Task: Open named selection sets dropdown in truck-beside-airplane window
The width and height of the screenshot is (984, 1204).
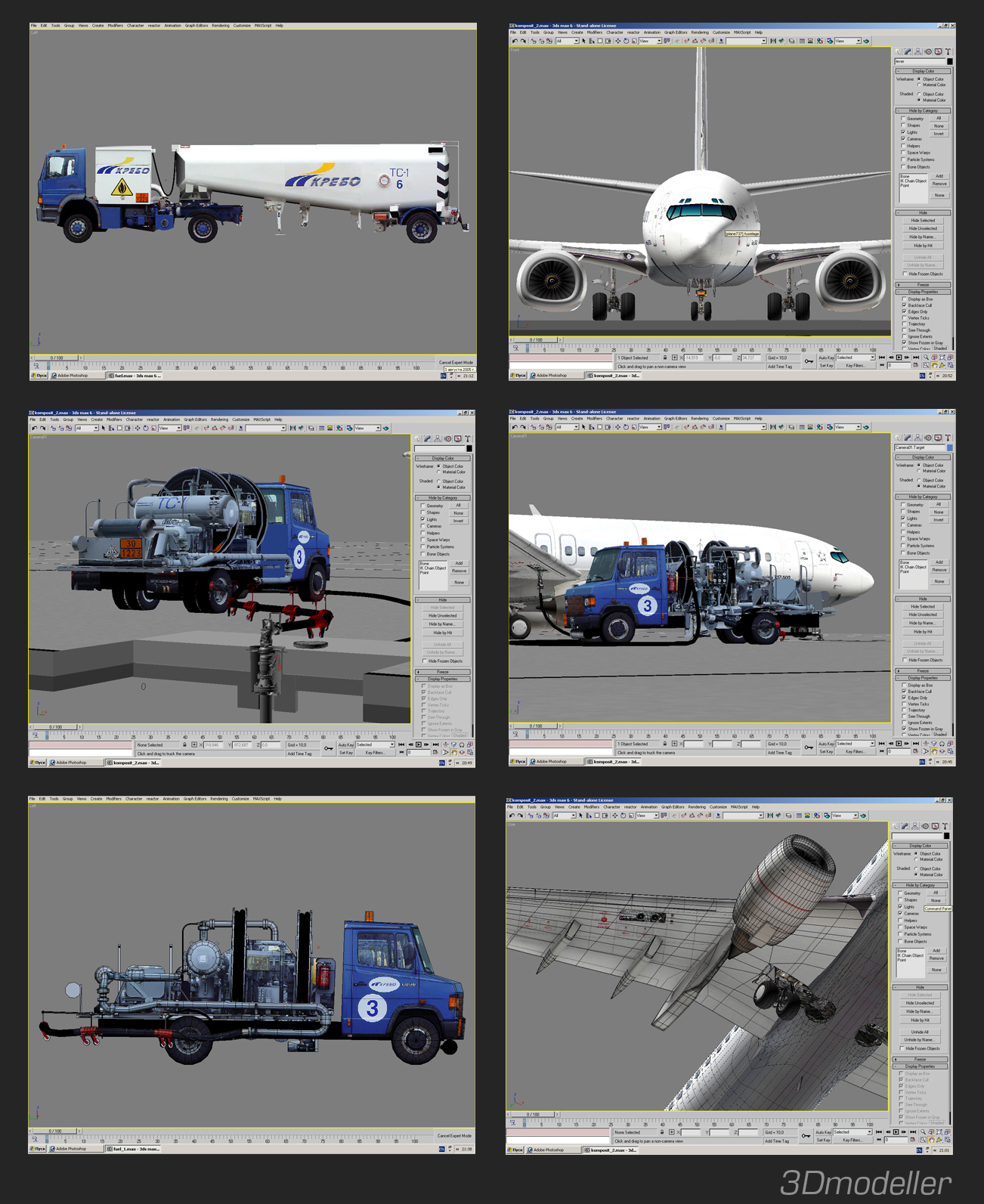Action: pyautogui.click(x=744, y=428)
